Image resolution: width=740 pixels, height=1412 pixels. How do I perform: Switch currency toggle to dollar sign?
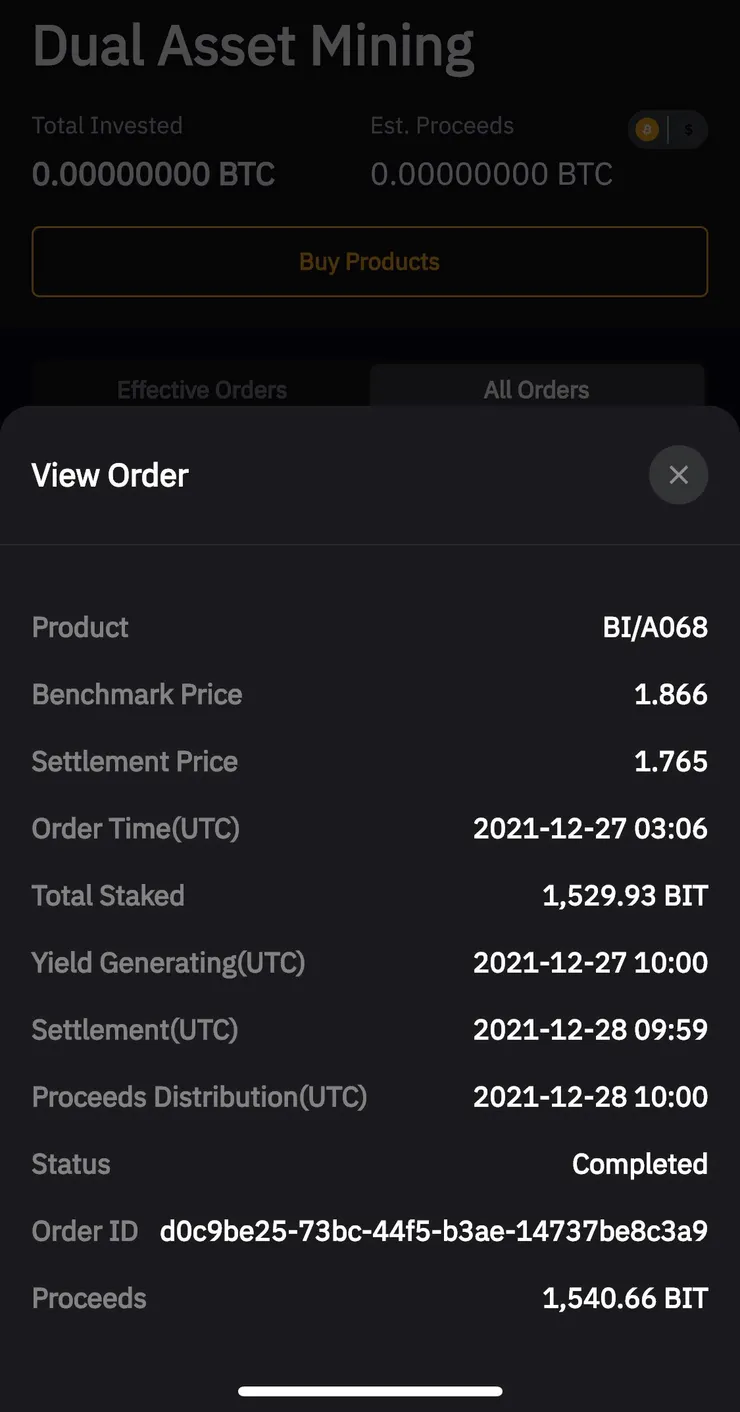click(x=688, y=130)
